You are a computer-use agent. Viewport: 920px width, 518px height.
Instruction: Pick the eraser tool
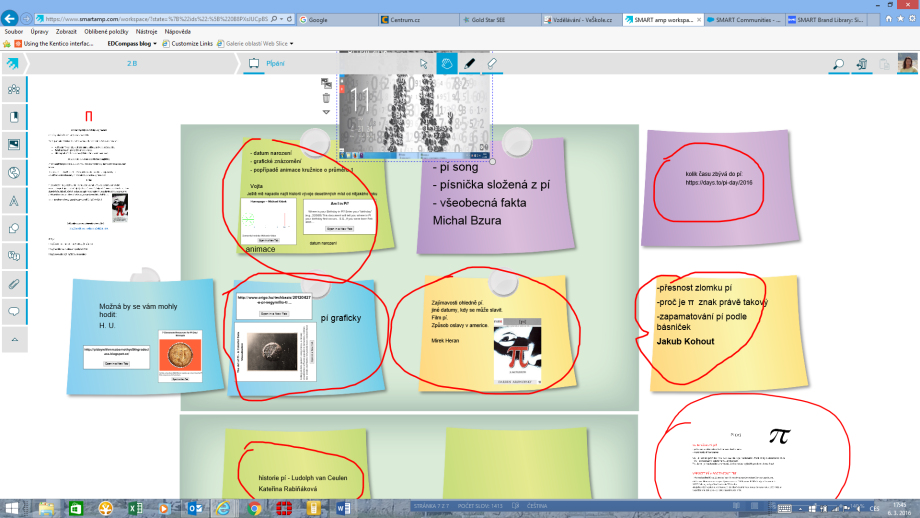(x=491, y=63)
